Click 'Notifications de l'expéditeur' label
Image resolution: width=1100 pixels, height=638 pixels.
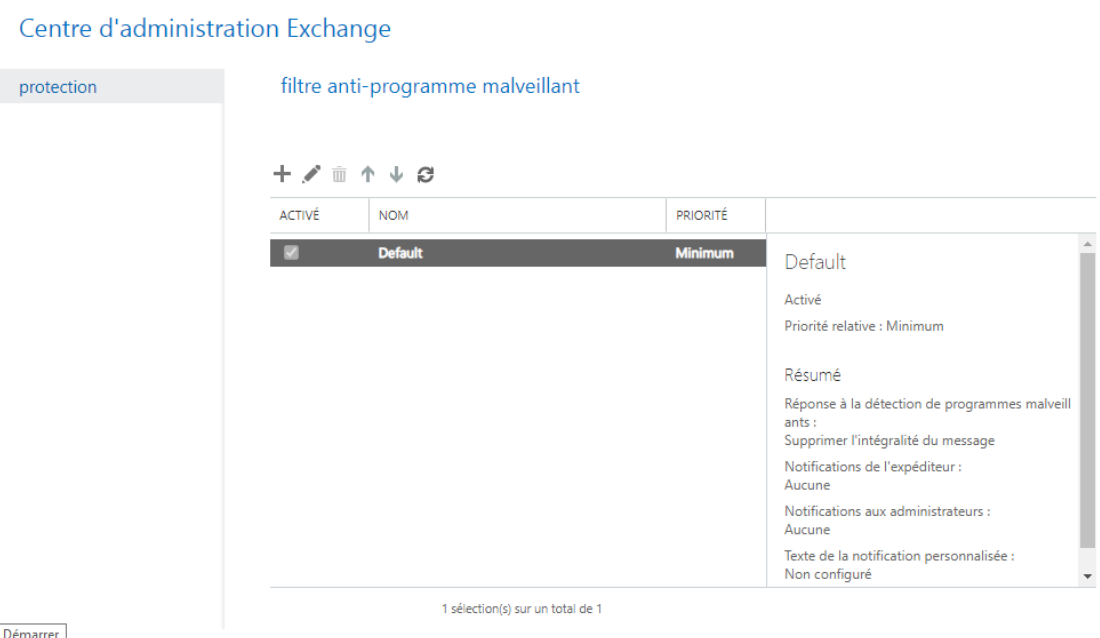click(x=873, y=467)
